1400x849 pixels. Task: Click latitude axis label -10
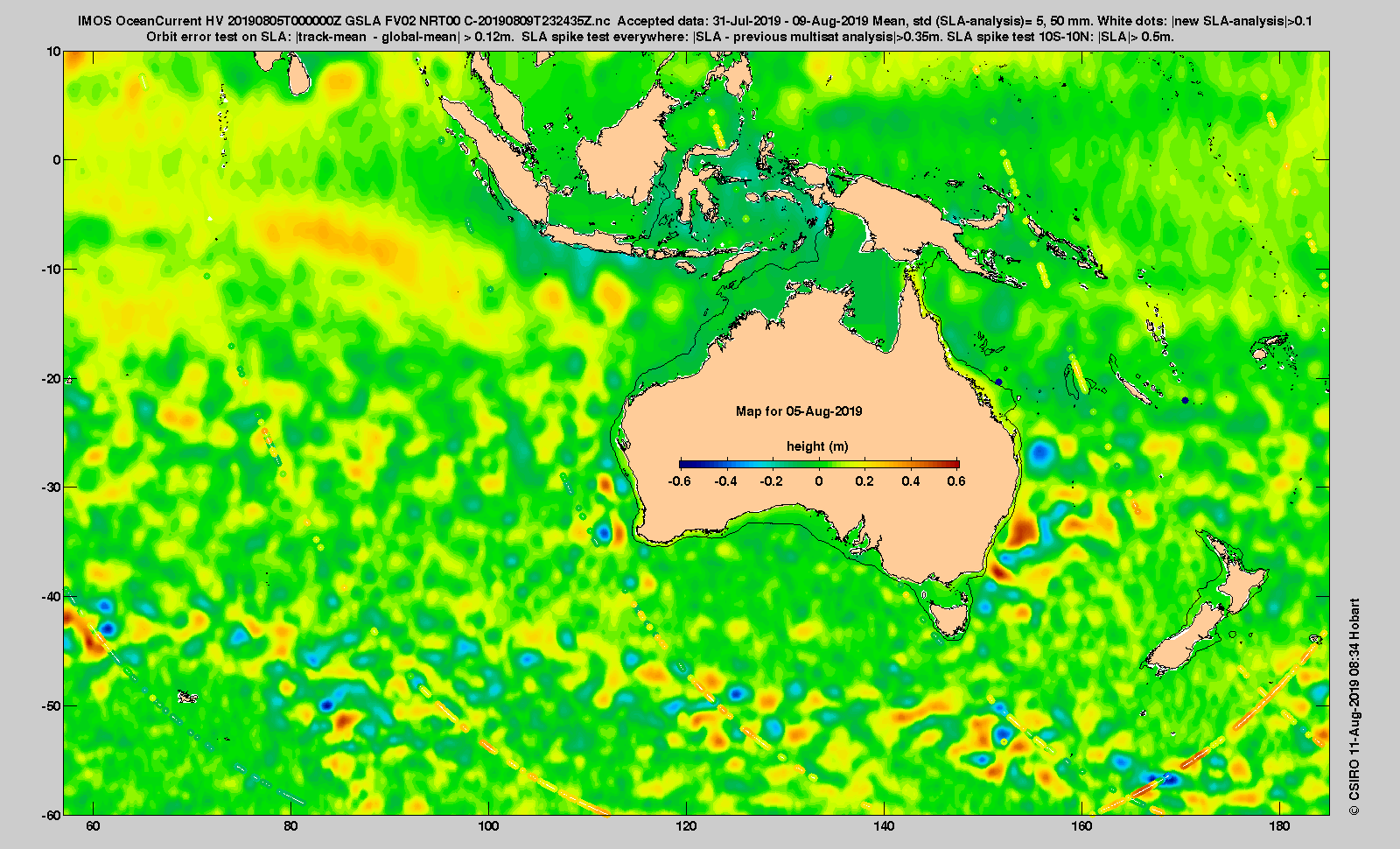pyautogui.click(x=51, y=270)
